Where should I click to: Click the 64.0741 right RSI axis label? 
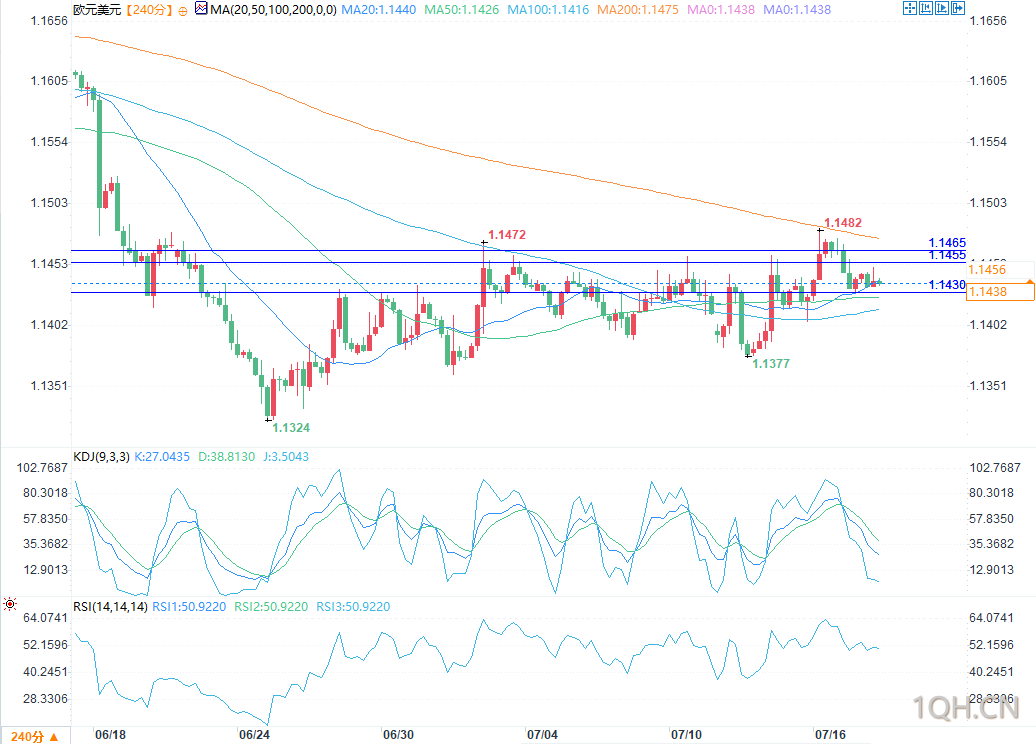point(991,618)
